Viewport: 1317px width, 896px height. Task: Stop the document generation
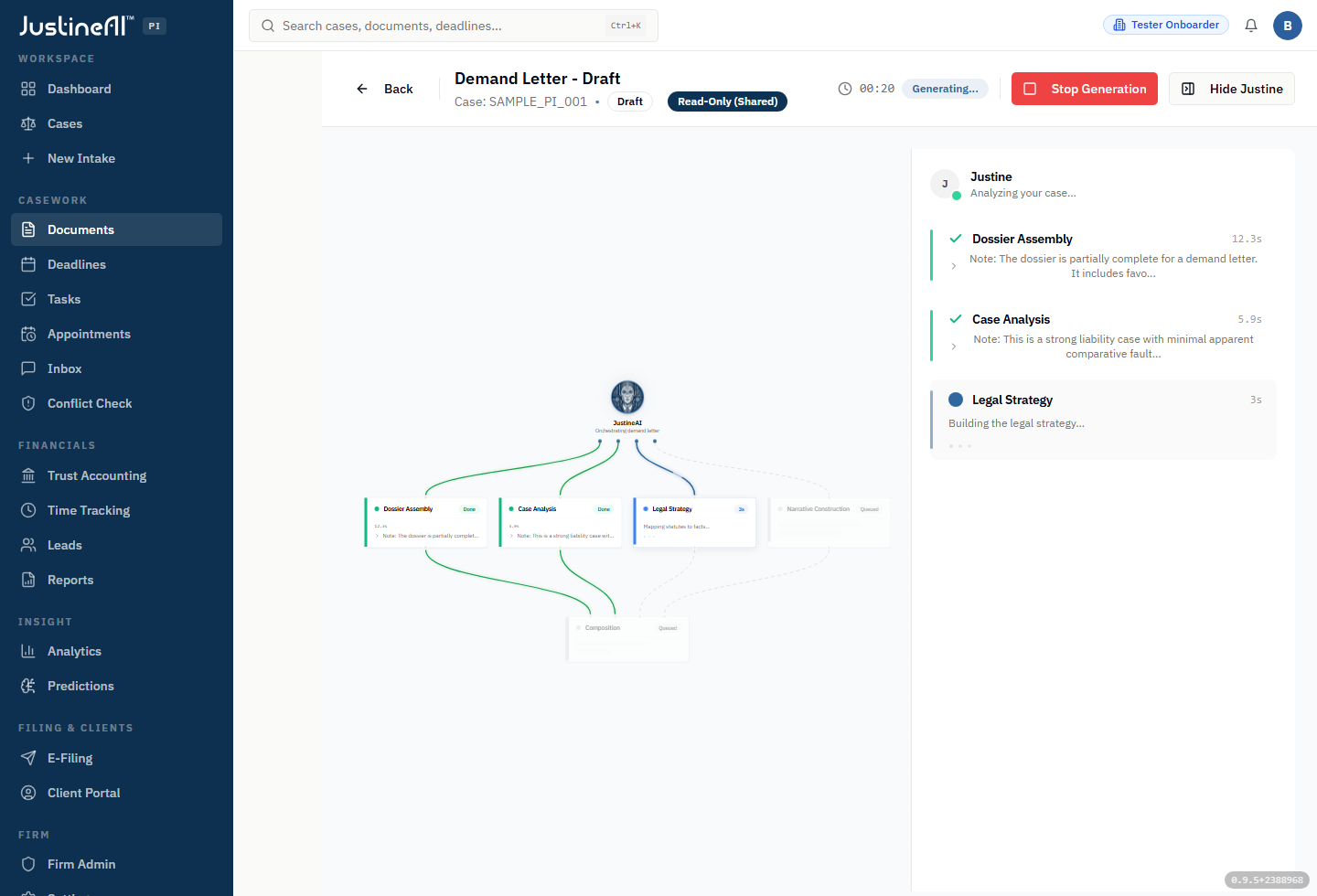coord(1085,89)
